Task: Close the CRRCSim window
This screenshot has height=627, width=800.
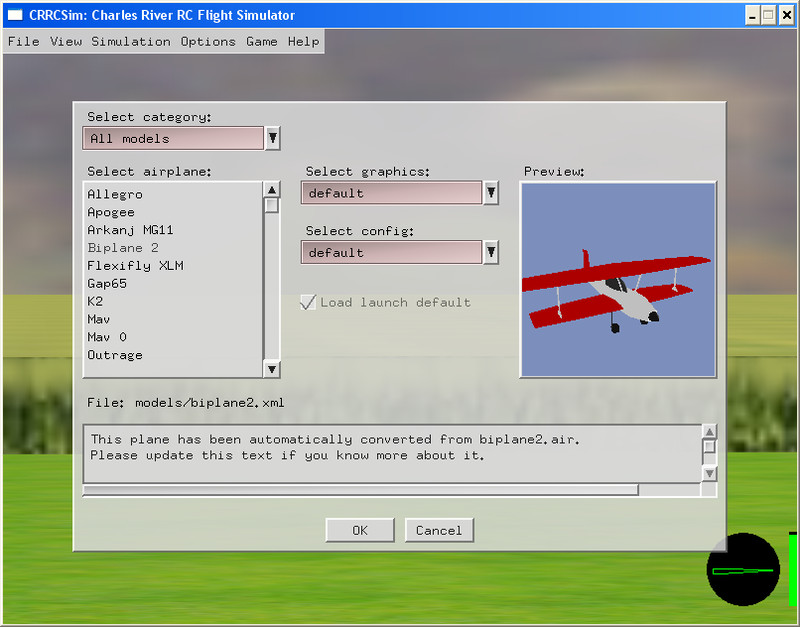Action: click(x=787, y=15)
